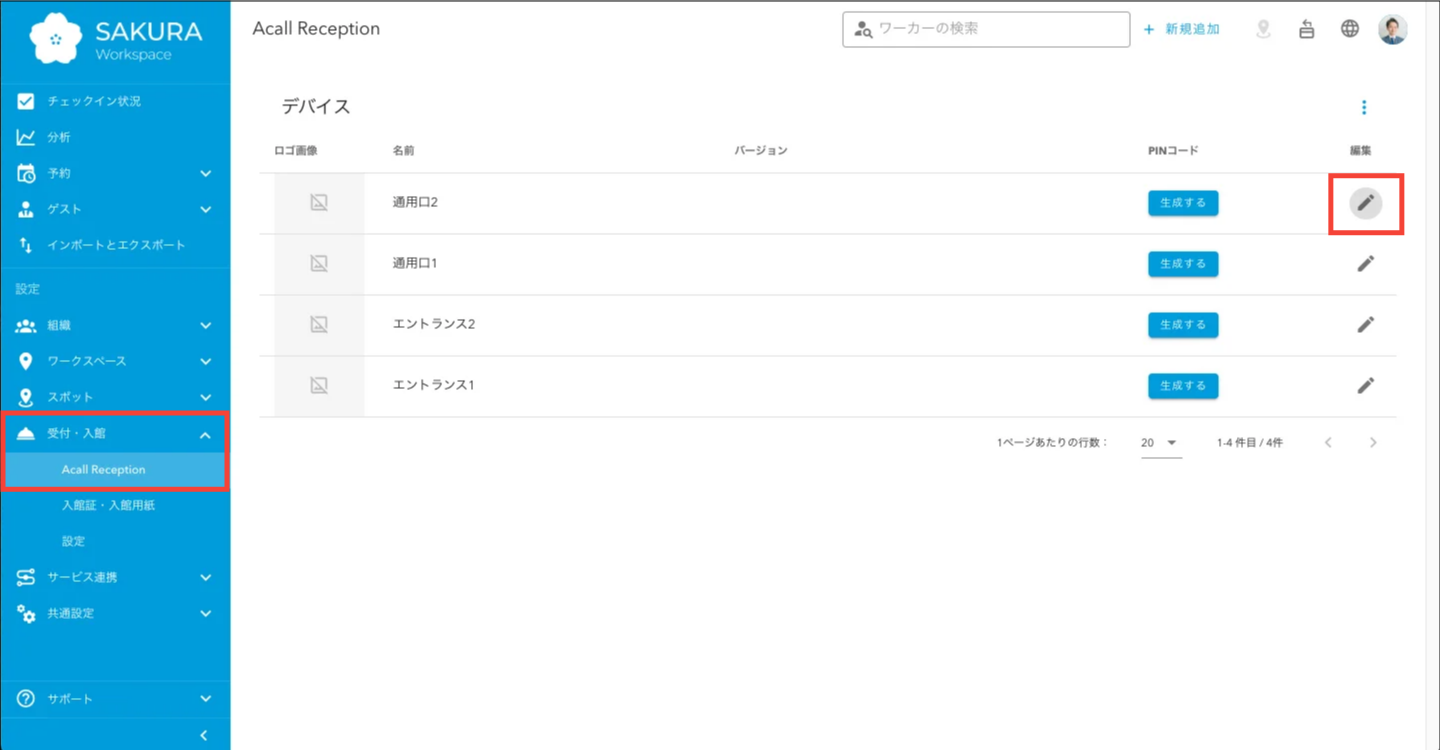
Task: Click the 名前 column header
Action: click(404, 151)
